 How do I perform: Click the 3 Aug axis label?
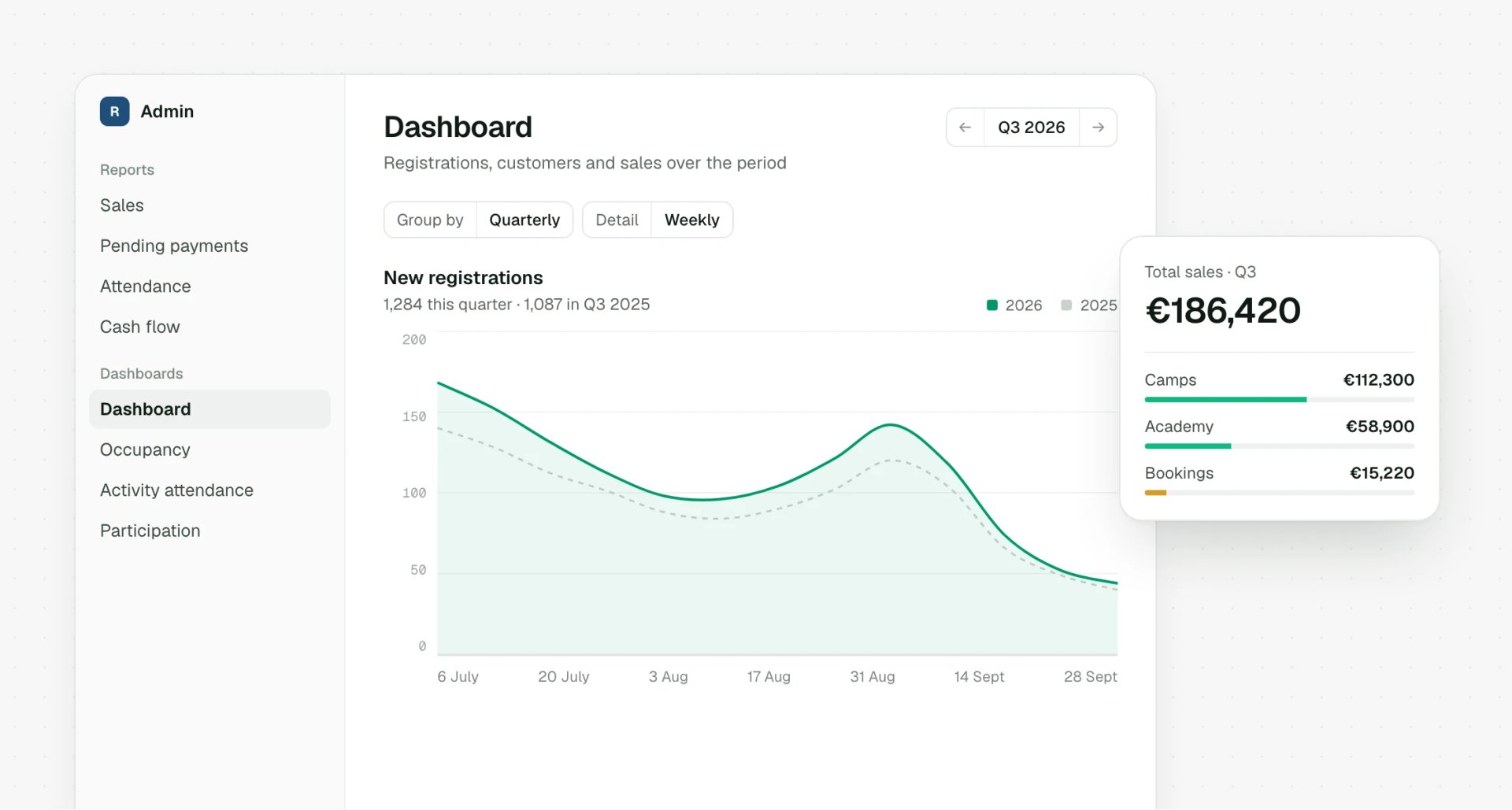pyautogui.click(x=669, y=677)
